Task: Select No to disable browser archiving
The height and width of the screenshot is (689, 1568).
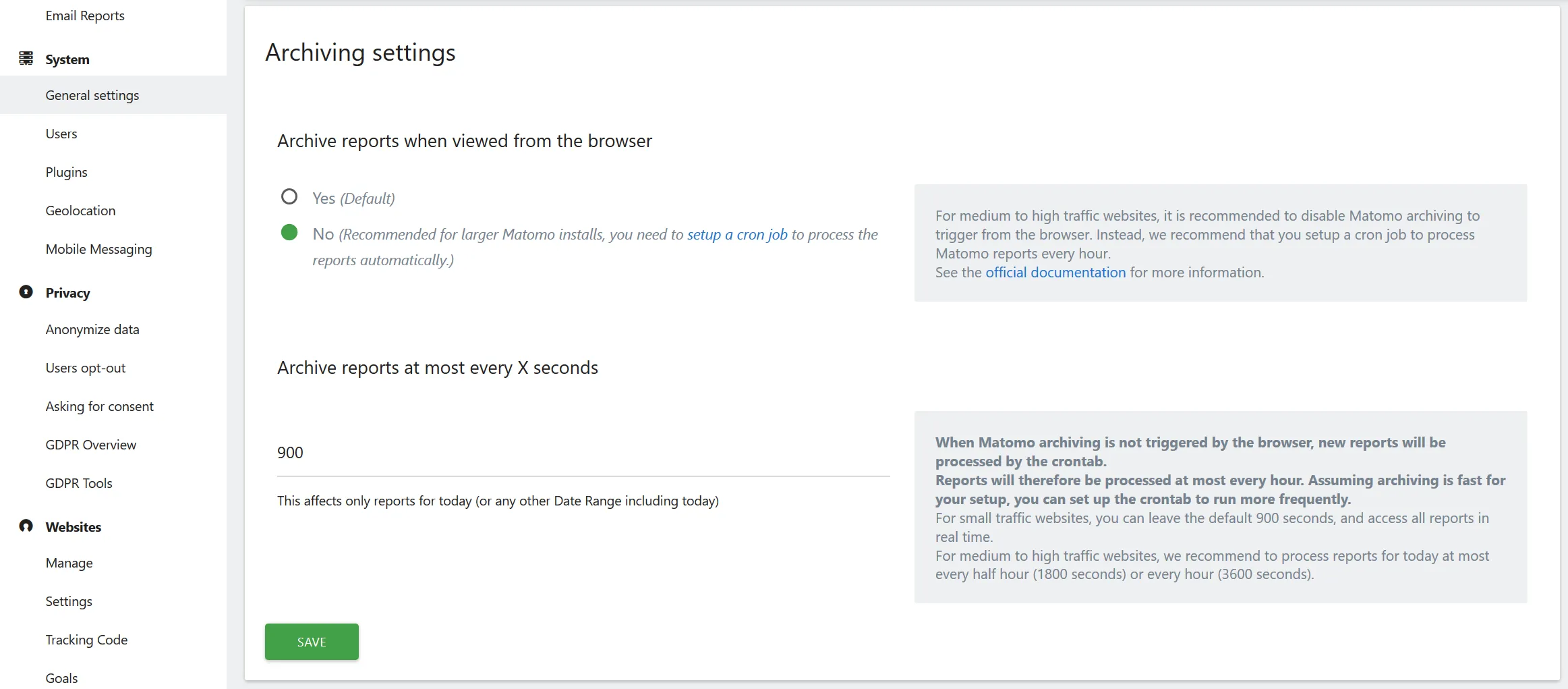Action: [290, 232]
